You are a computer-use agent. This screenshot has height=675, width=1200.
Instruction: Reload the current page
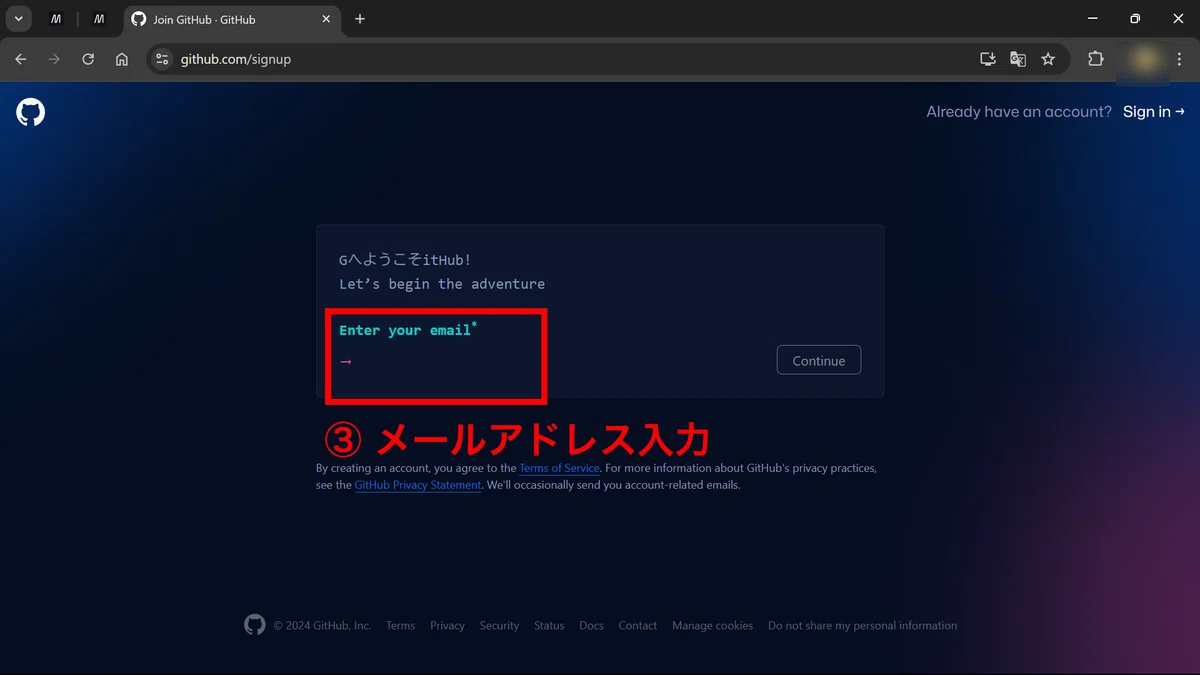pos(88,59)
